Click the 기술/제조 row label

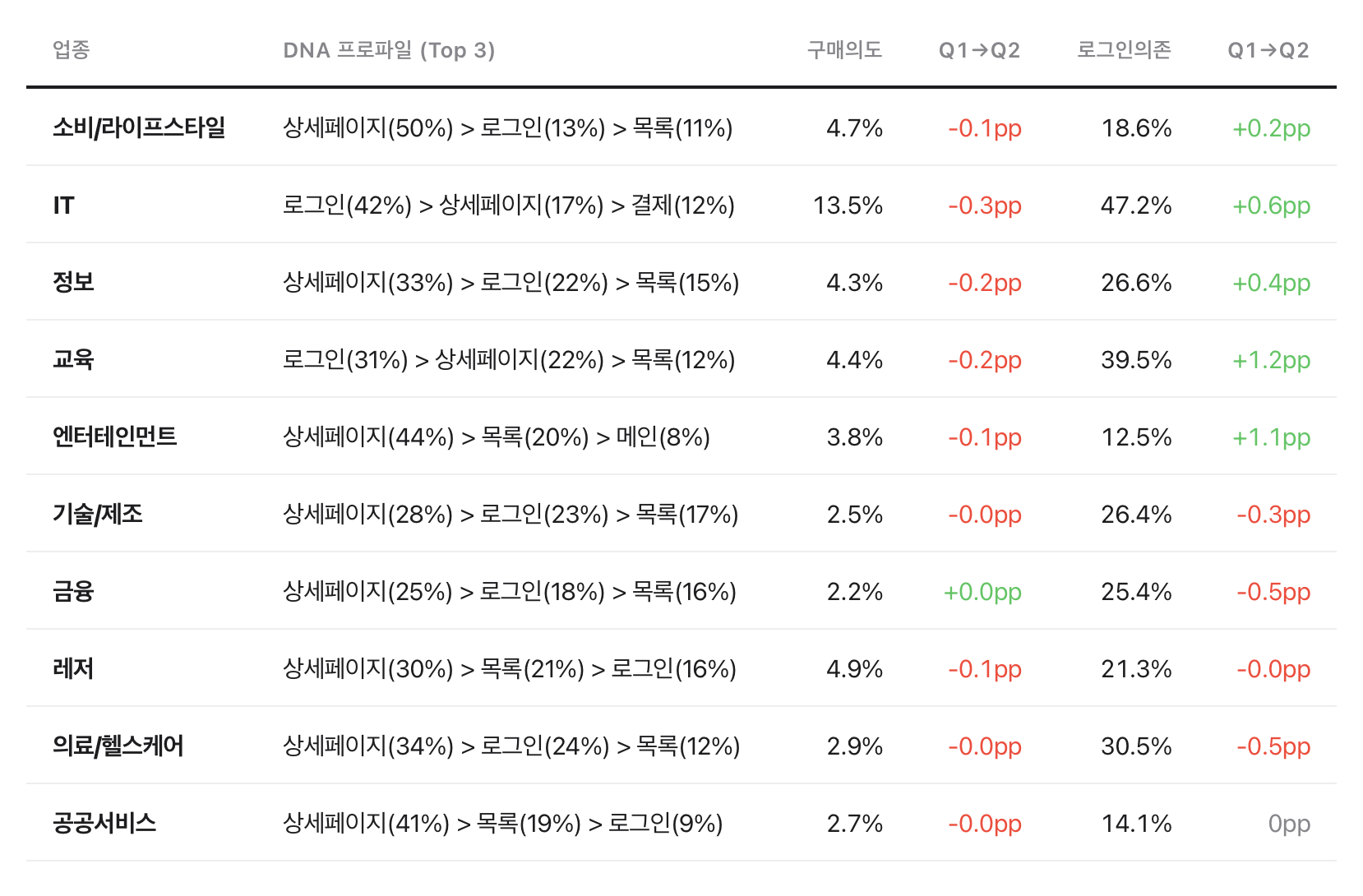tap(98, 515)
